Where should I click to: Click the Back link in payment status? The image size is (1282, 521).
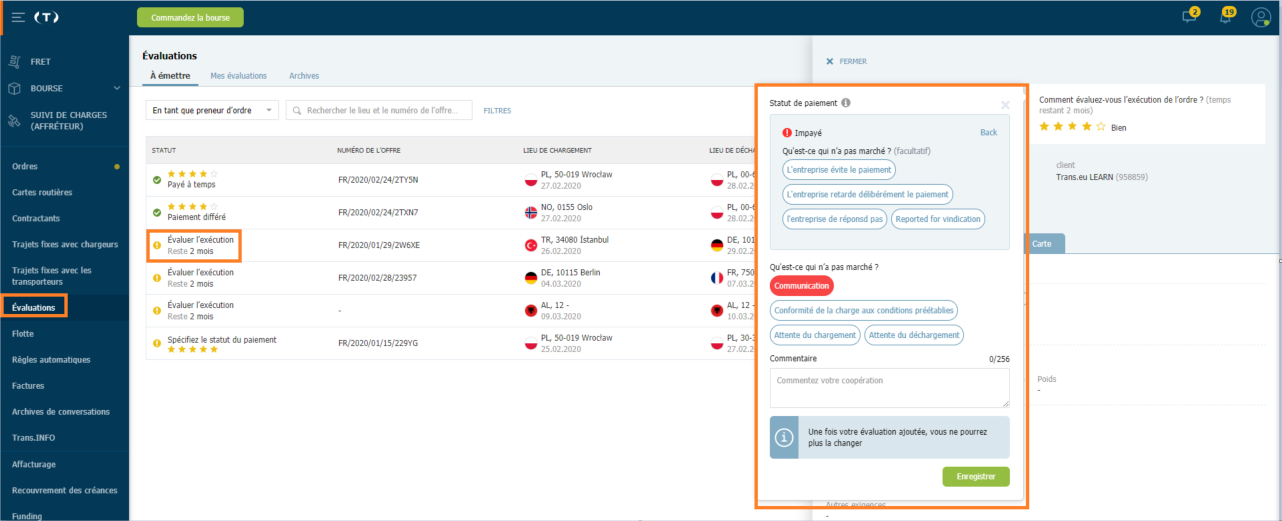tap(988, 132)
